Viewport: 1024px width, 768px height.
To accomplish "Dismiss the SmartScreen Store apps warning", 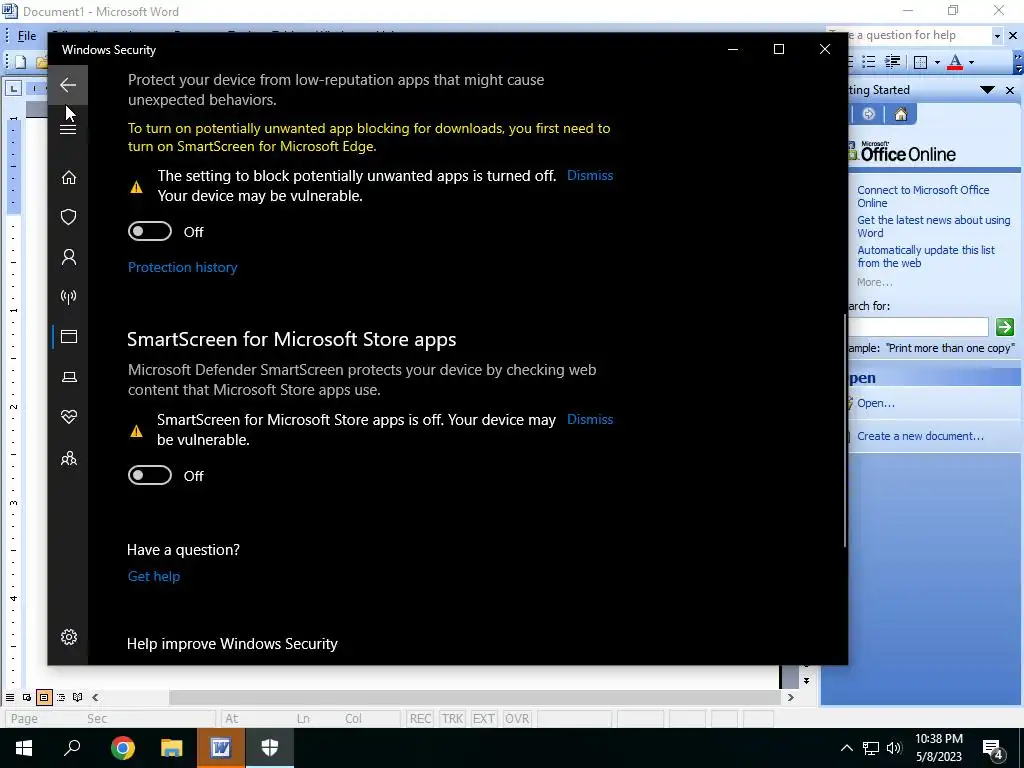I will pyautogui.click(x=590, y=419).
